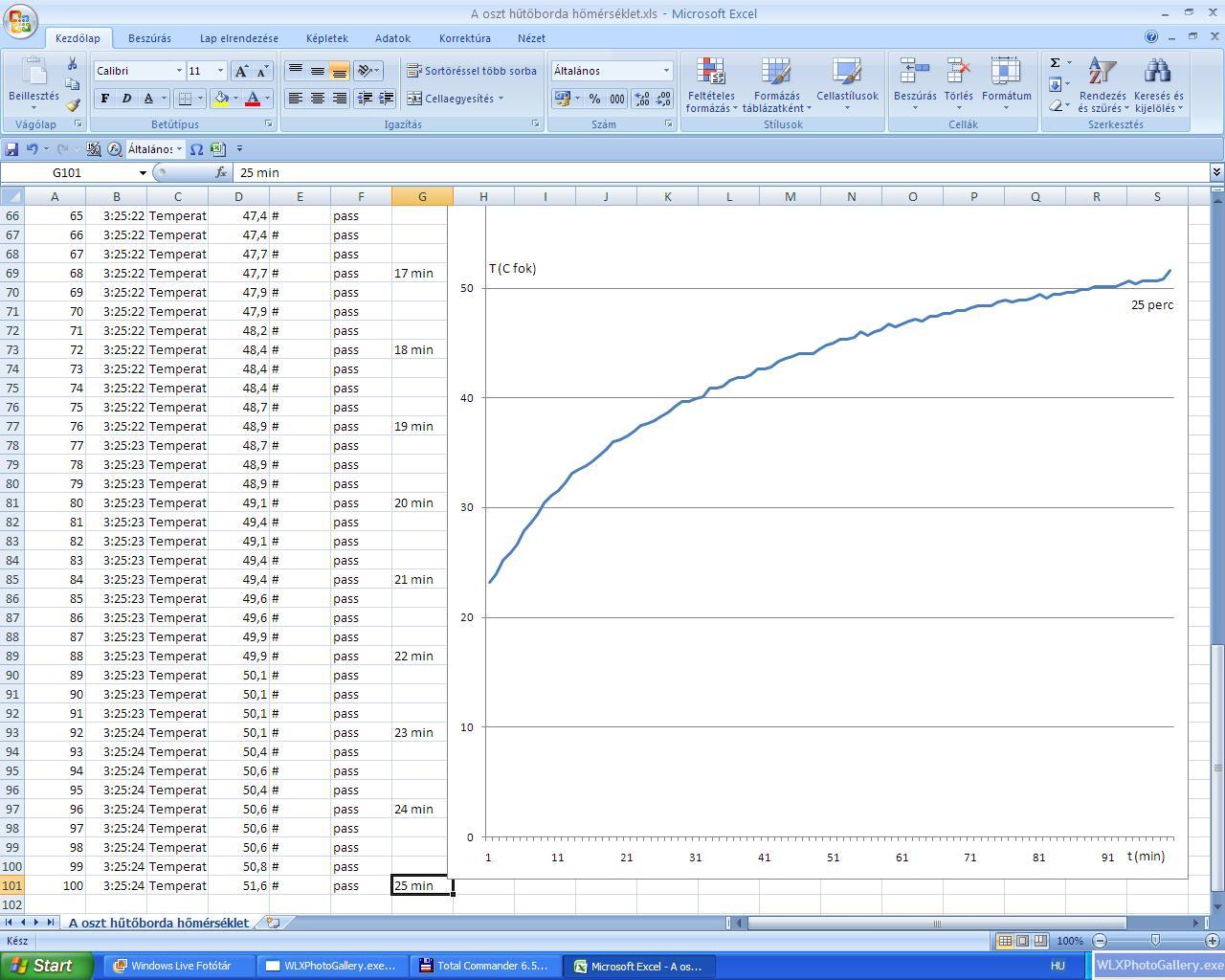1225x980 pixels.
Task: Open Cellastílusok cell styles gallery
Action: (x=847, y=84)
